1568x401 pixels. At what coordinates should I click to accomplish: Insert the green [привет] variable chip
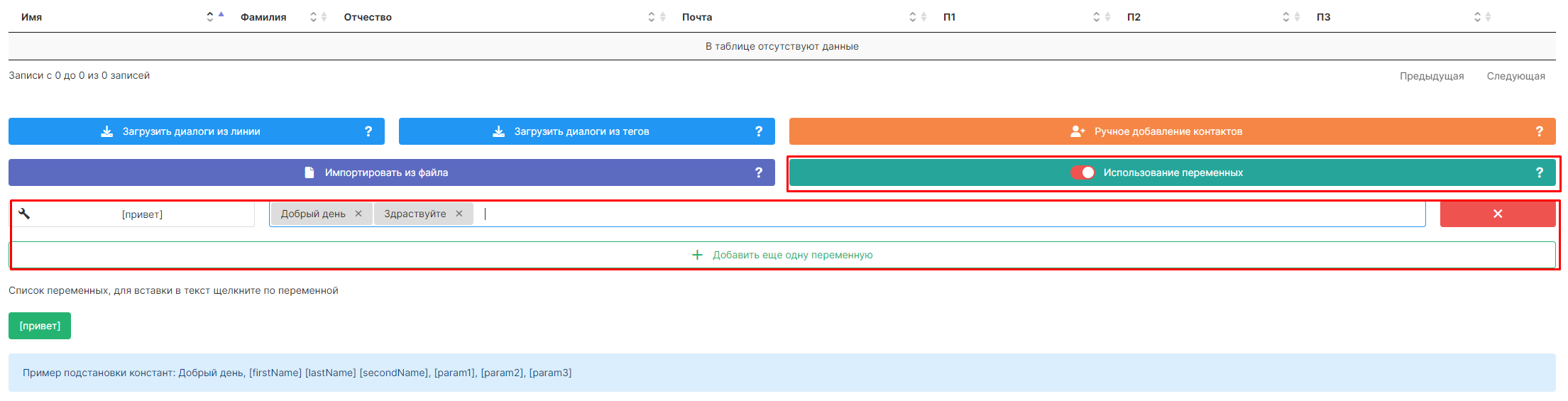(40, 326)
